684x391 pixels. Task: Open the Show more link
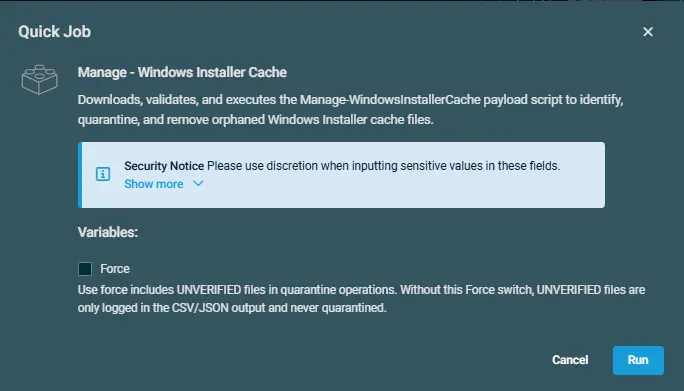pyautogui.click(x=154, y=184)
